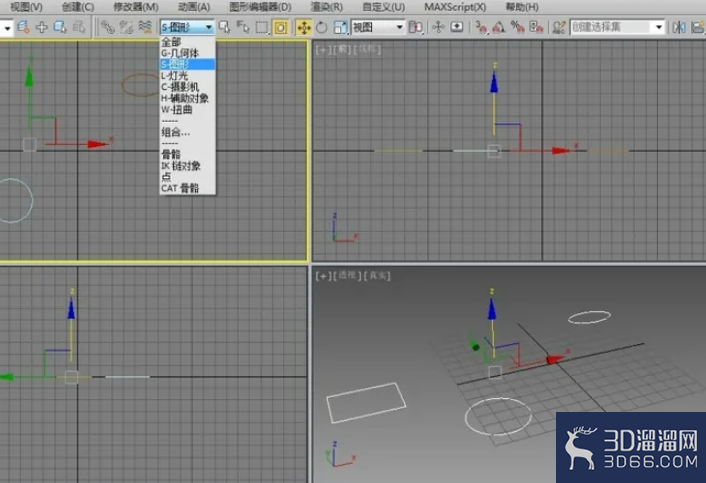
Task: Open the 图形编辑器(D) menu
Action: pos(260,7)
